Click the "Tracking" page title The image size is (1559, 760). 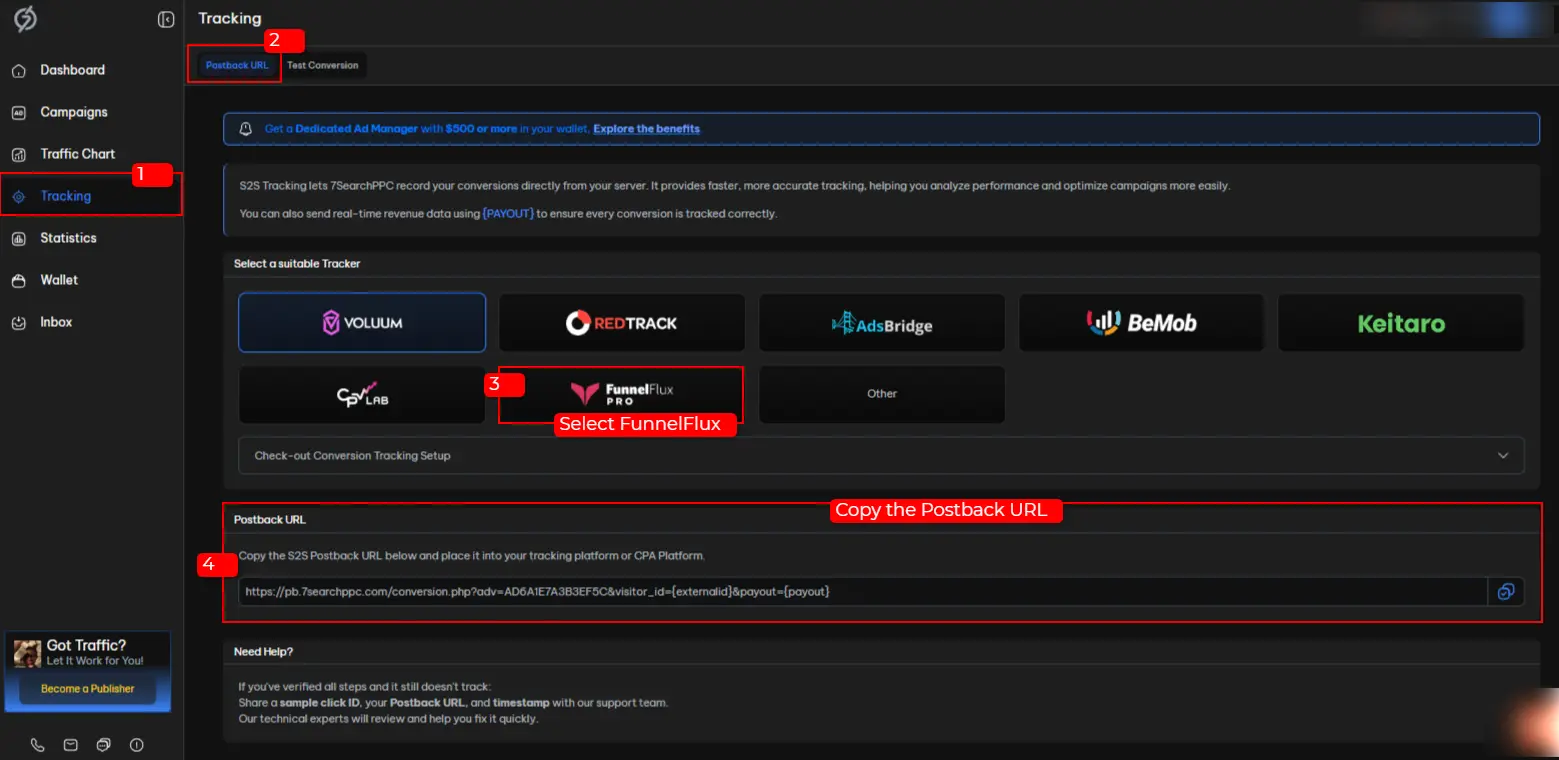[230, 18]
